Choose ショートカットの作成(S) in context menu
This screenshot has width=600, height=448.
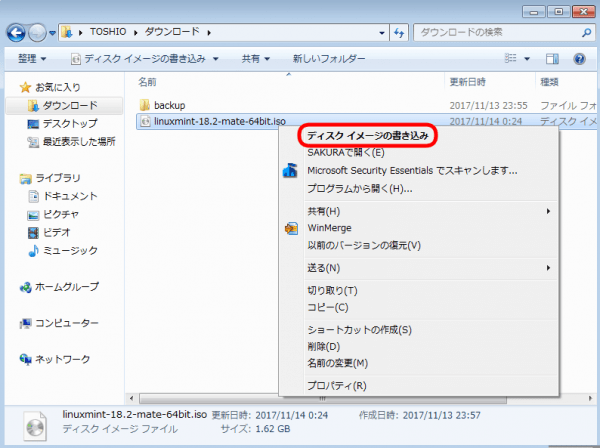(x=359, y=330)
